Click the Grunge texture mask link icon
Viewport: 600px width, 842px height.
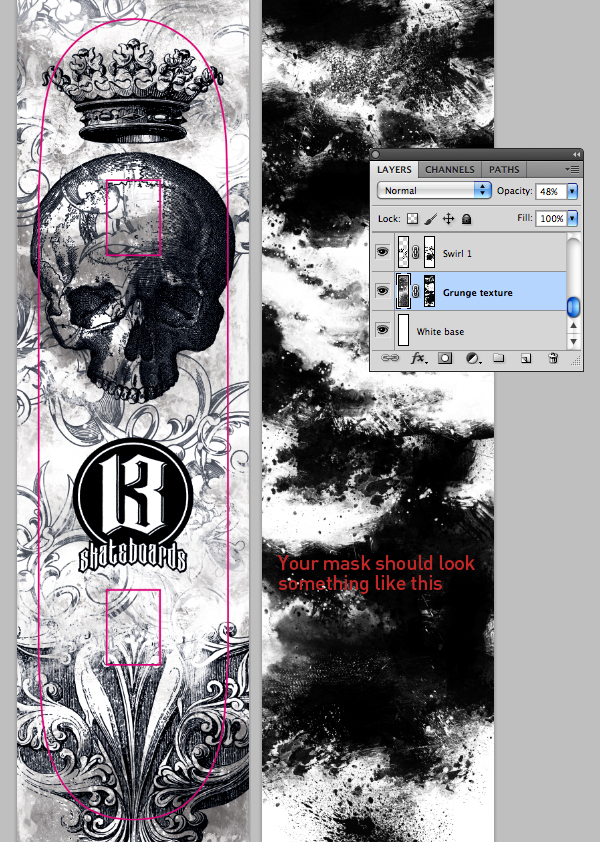pyautogui.click(x=416, y=291)
